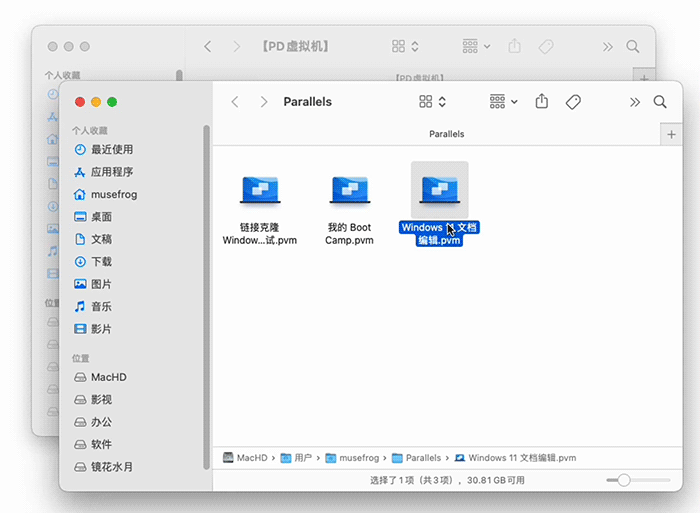Click Parallels in the path bar
This screenshot has width=700, height=513.
pyautogui.click(x=416, y=458)
